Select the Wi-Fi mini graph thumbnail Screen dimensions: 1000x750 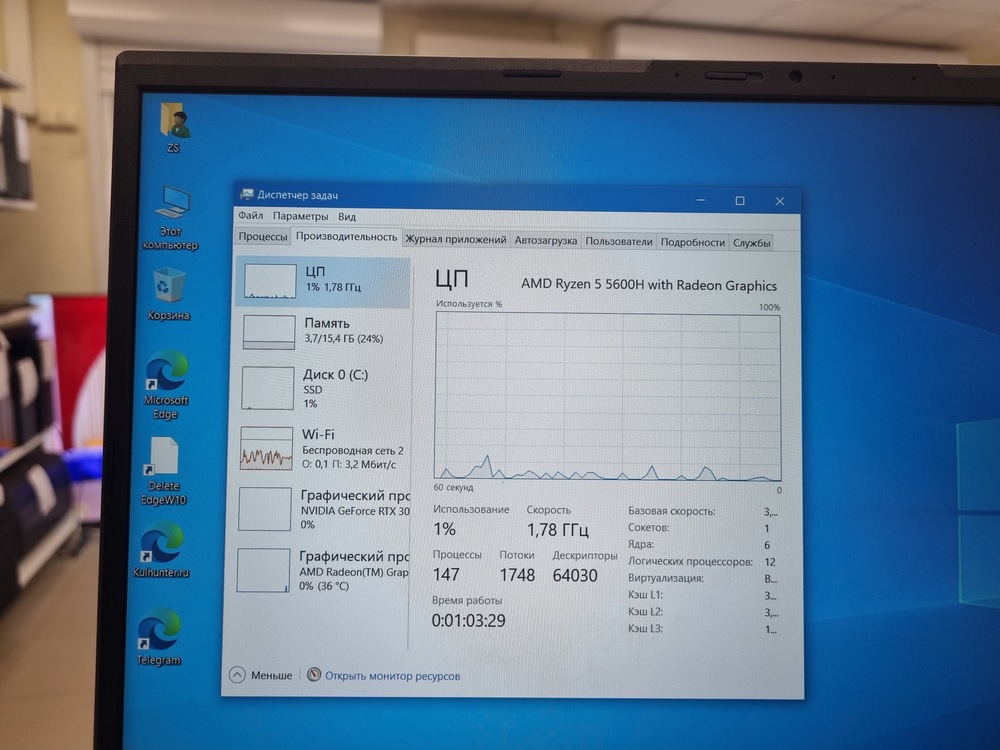point(266,448)
